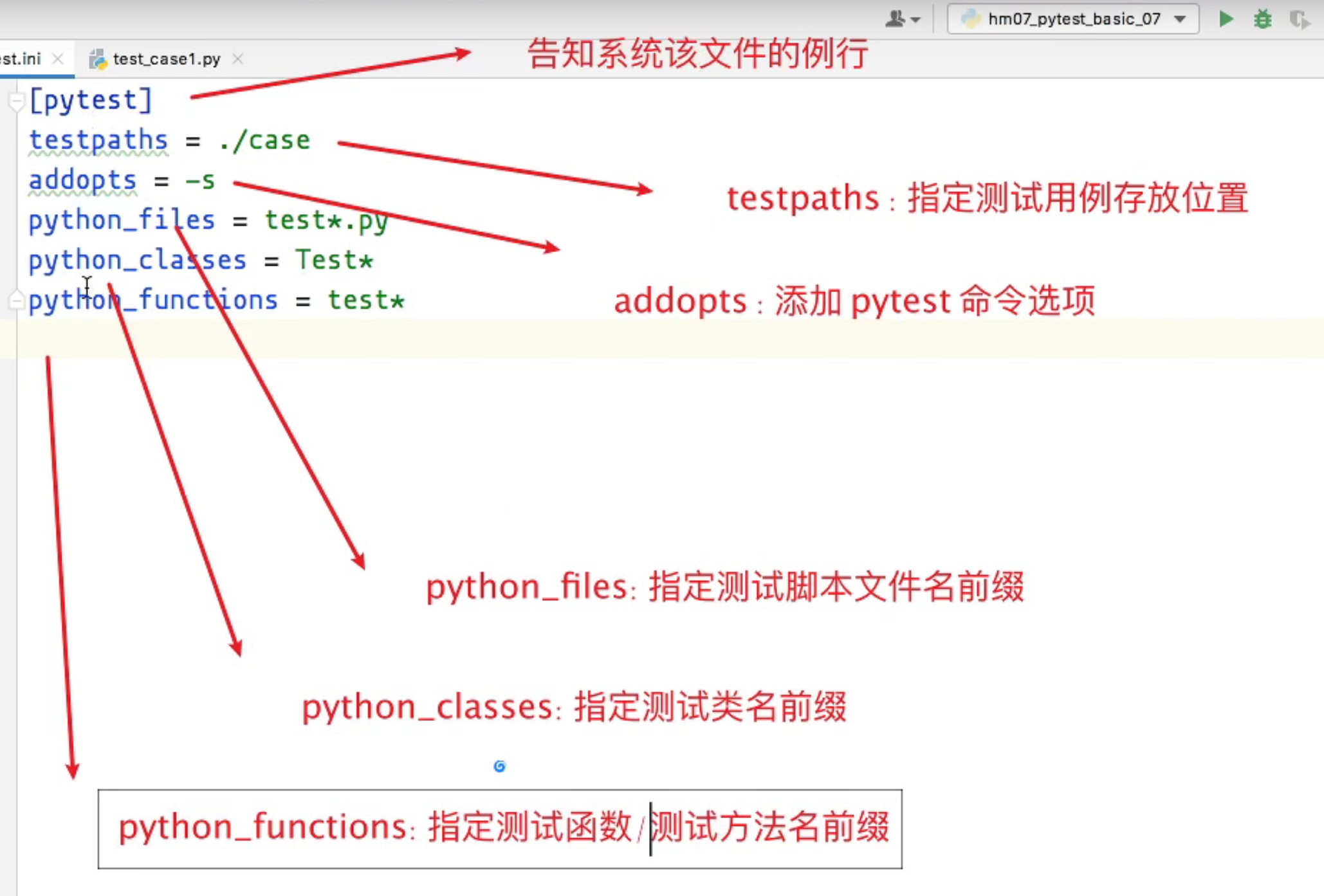Screen dimensions: 1324x896
Task: Click fold end marker at python_functions line
Action: [16, 300]
